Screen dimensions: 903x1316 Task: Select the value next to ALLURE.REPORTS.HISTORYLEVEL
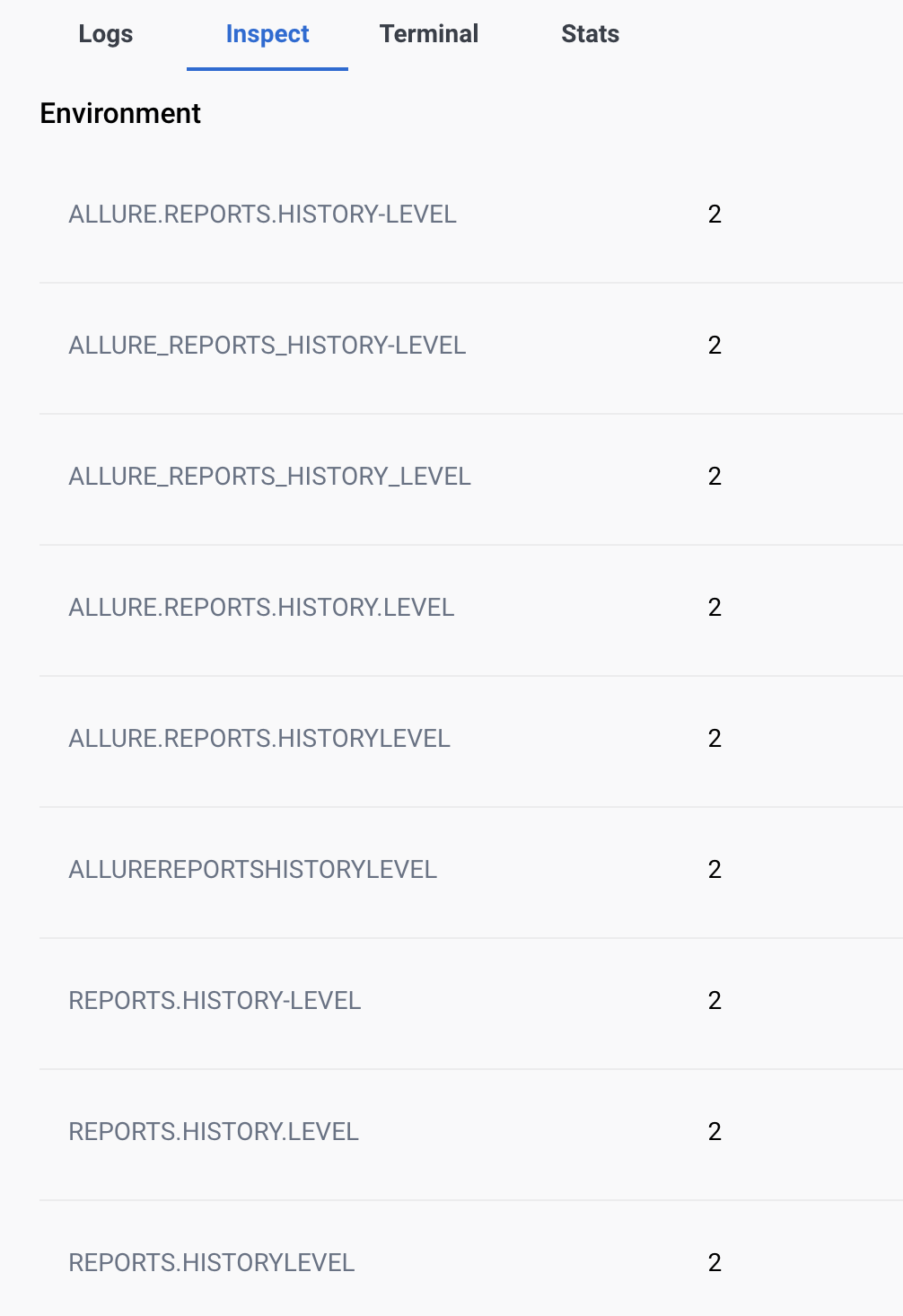tap(715, 739)
